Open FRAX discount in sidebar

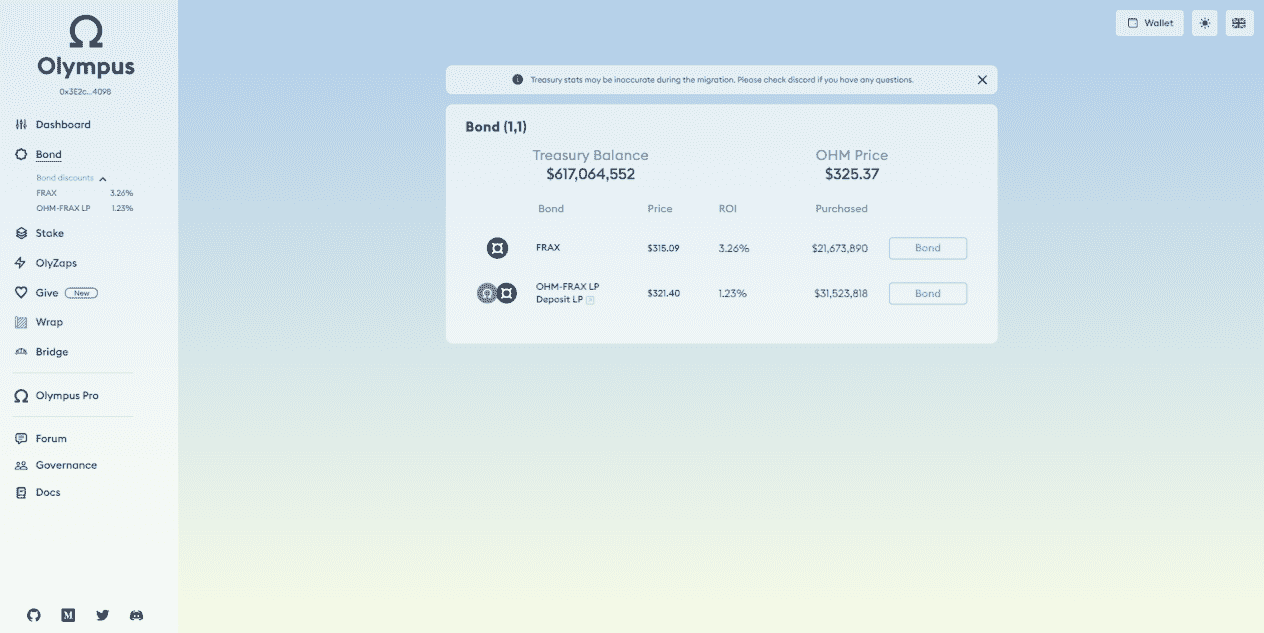click(84, 193)
